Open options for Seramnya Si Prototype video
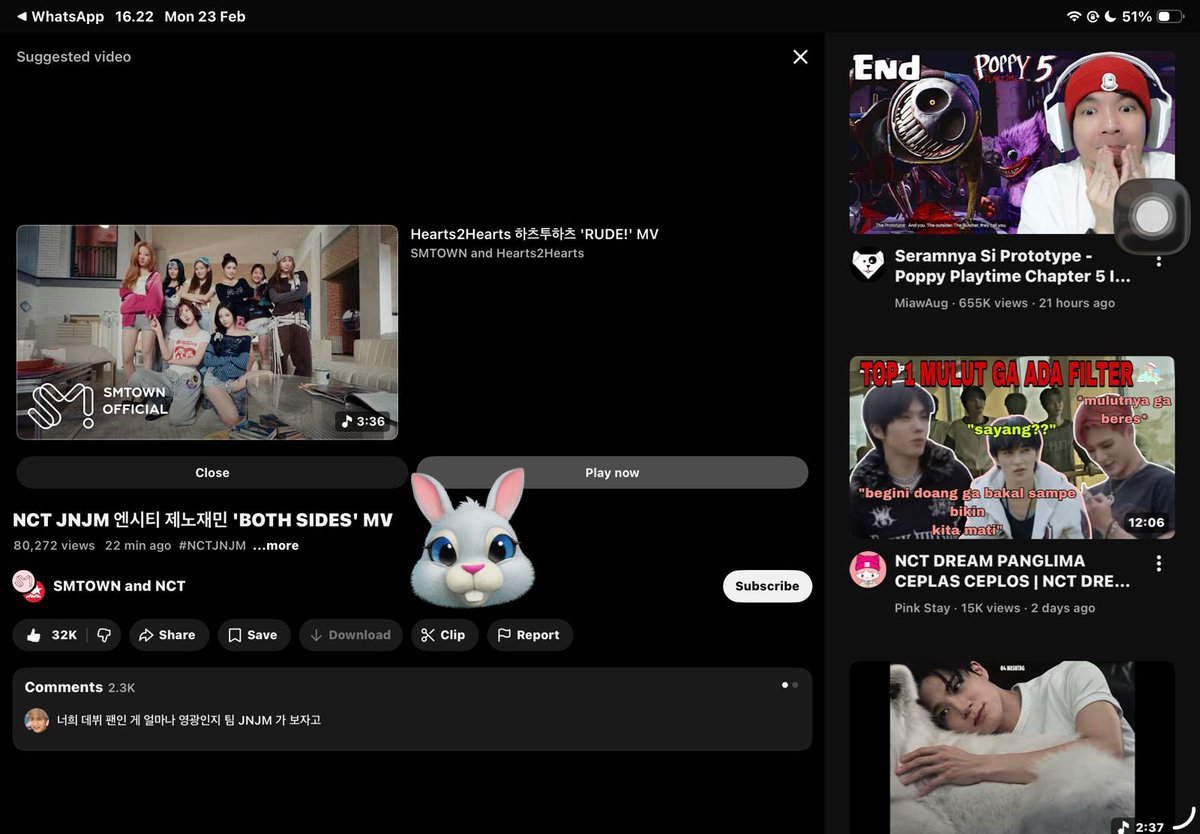This screenshot has width=1200, height=834. point(1158,262)
